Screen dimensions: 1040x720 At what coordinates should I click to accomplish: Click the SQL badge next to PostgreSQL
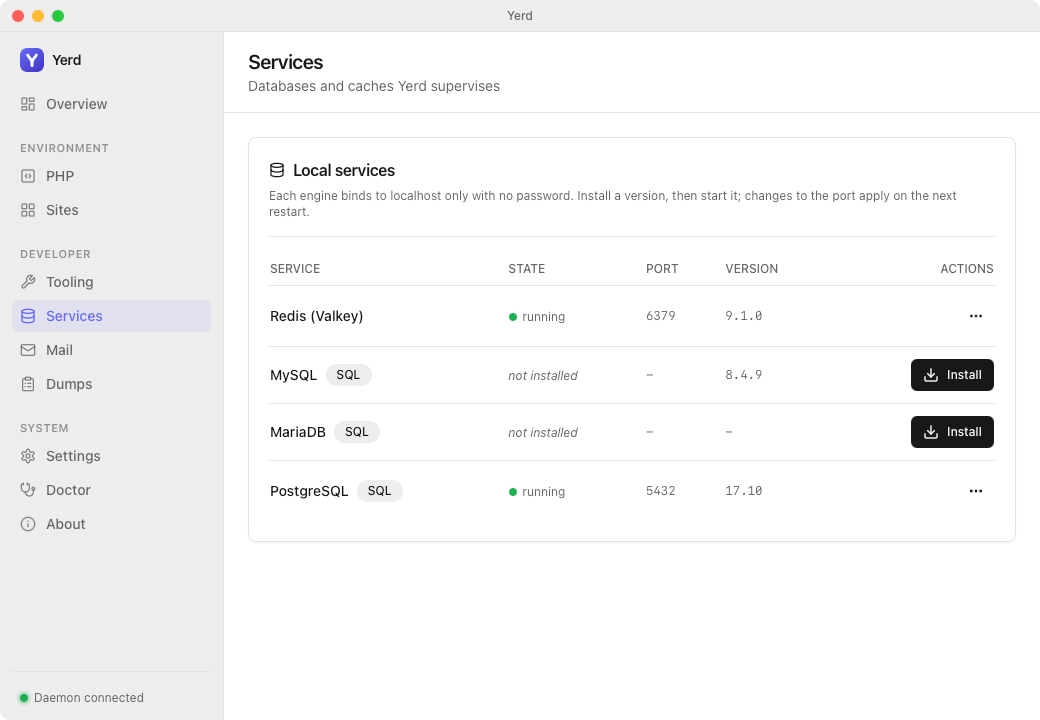pyautogui.click(x=379, y=491)
